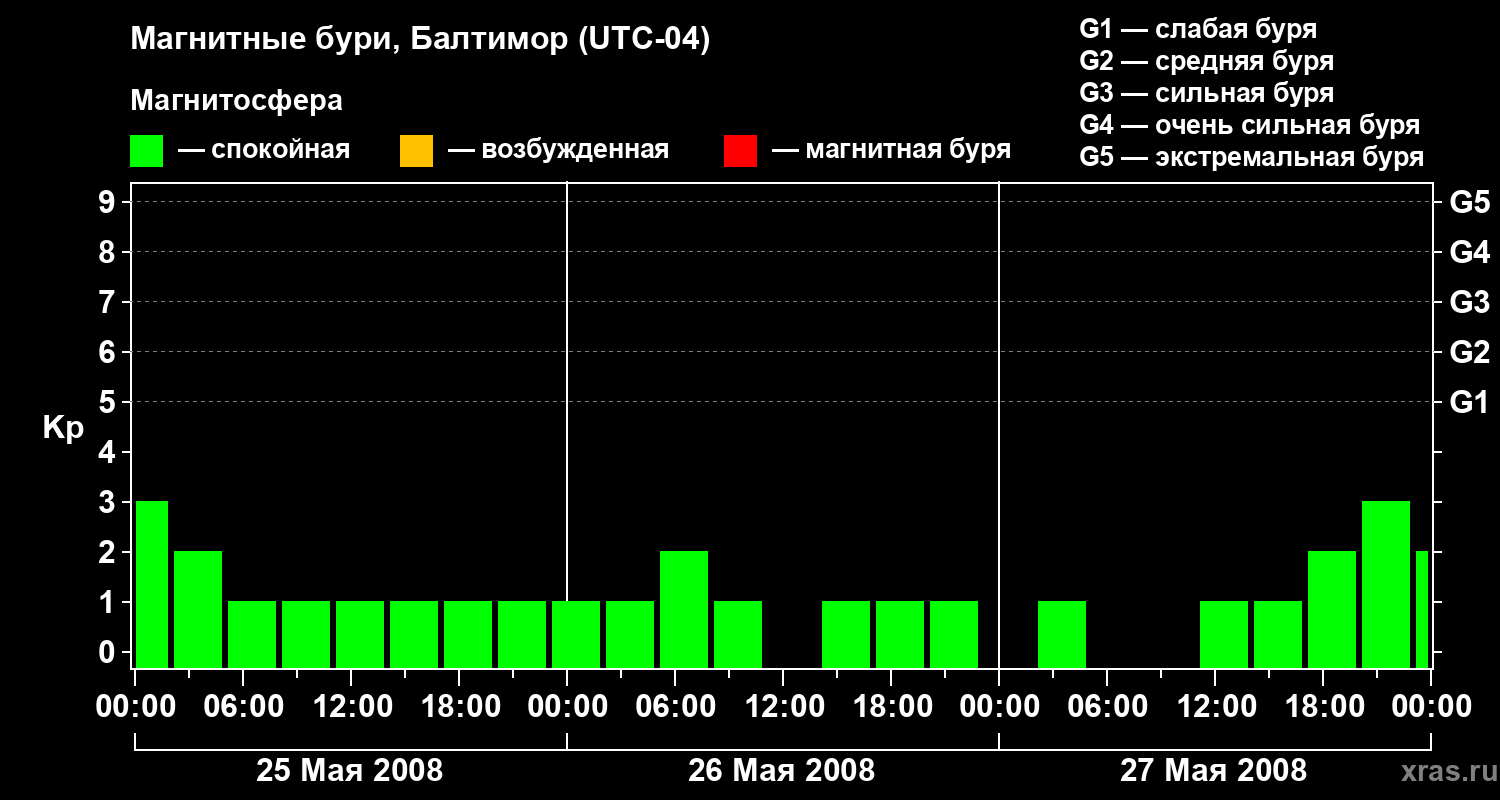Click the Kp 1 bar after 00:00 on 27 May
Viewport: 1500px width, 800px height.
tap(1062, 634)
